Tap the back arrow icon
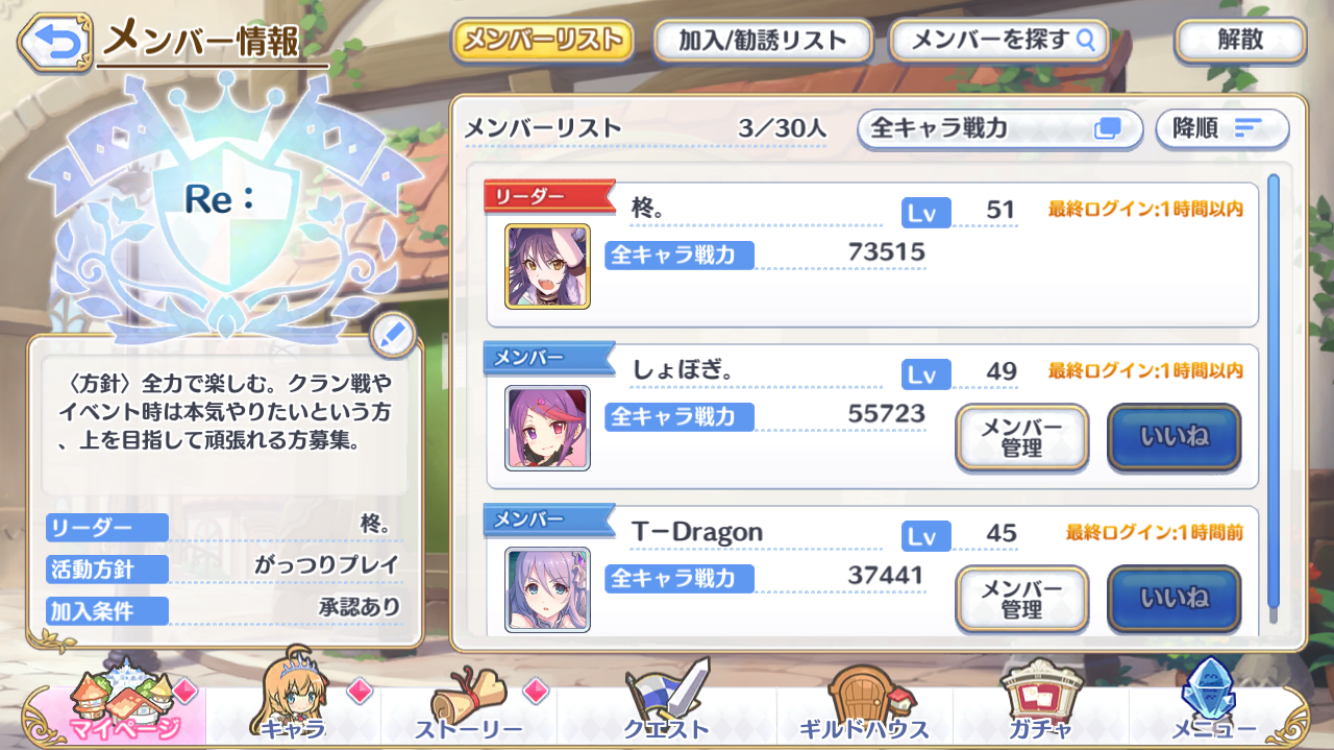Screen dimensions: 1334x750 pyautogui.click(x=55, y=42)
